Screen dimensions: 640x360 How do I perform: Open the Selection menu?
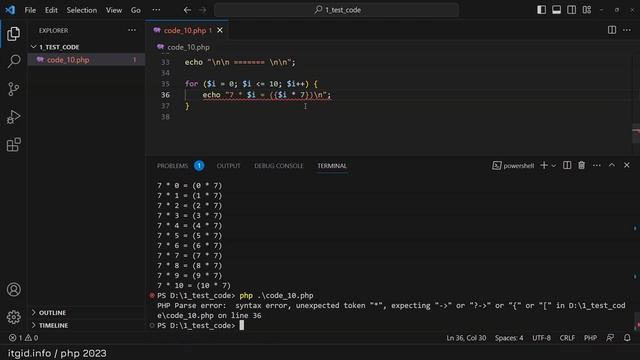(82, 10)
